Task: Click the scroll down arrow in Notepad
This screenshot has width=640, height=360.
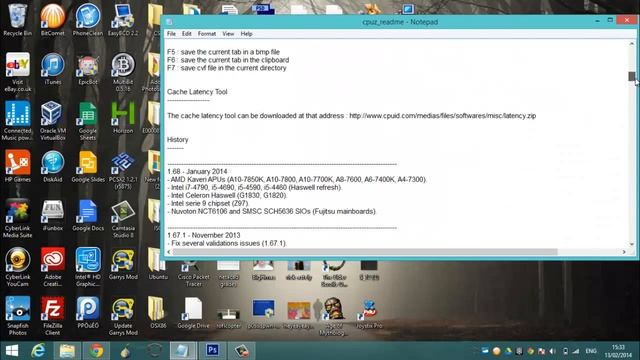Action: coord(631,244)
